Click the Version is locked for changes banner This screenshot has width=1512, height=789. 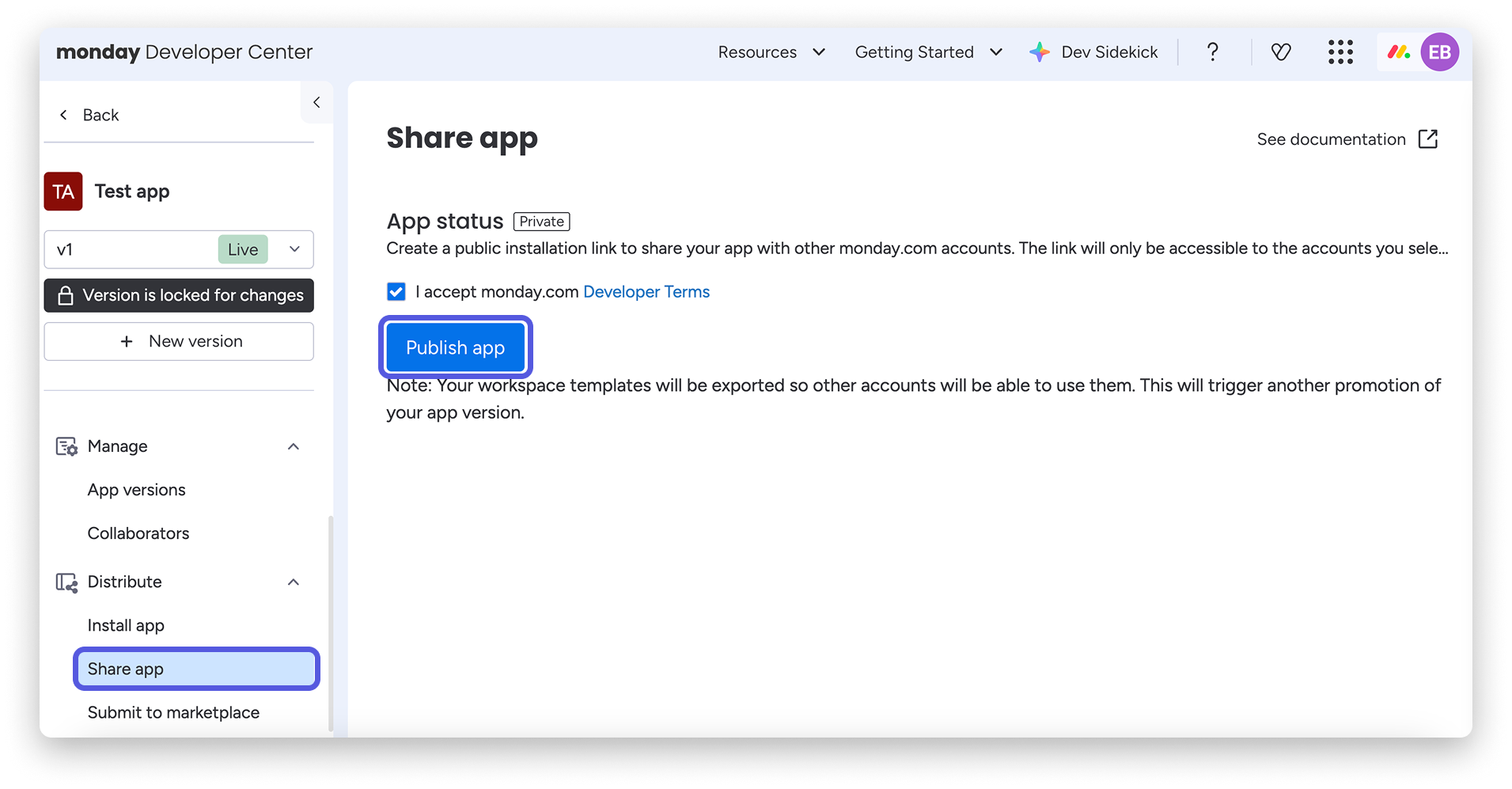179,295
